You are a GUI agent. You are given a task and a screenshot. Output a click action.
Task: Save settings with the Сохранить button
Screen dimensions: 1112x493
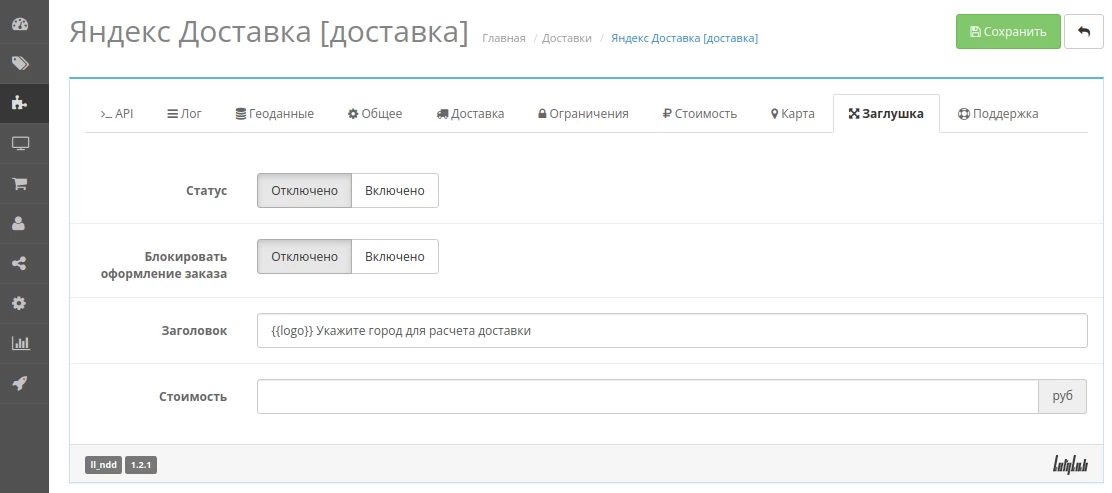tap(1008, 31)
